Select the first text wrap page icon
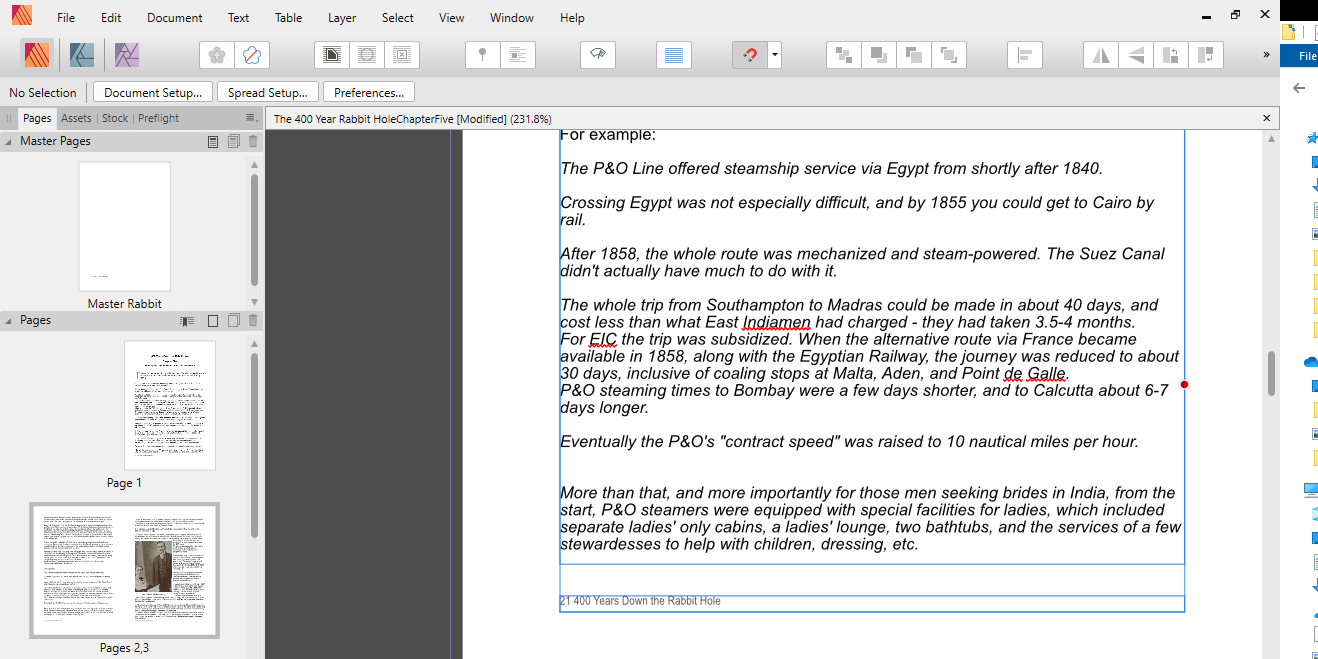The width and height of the screenshot is (1318, 659). 332,55
